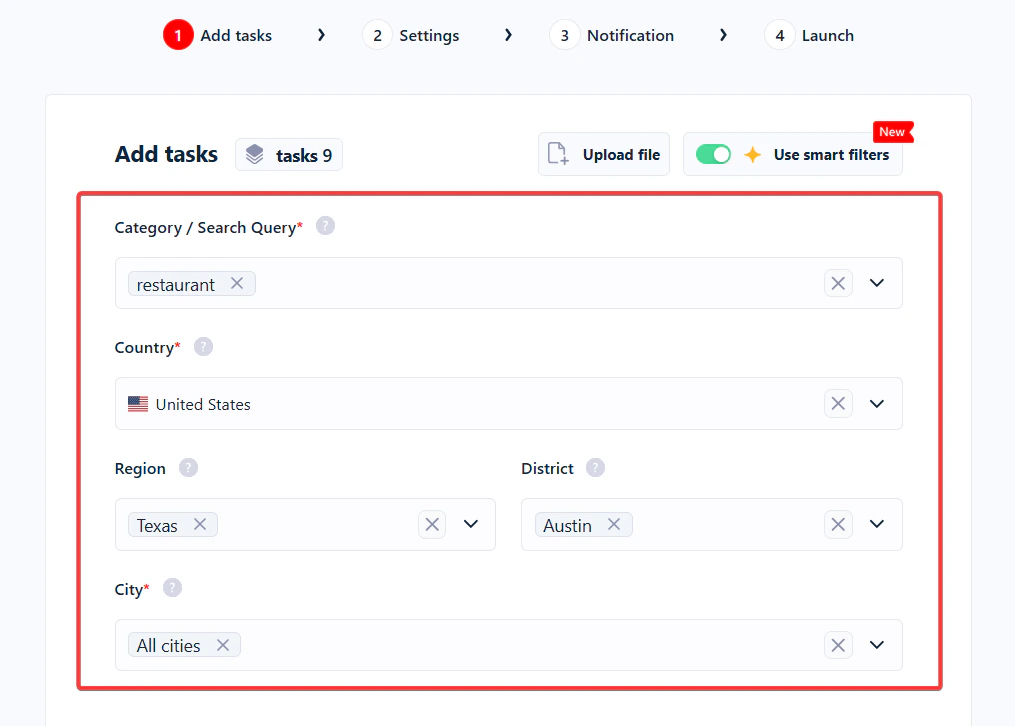Remove the Texas region tag
The height and width of the screenshot is (726, 1015).
(x=200, y=524)
